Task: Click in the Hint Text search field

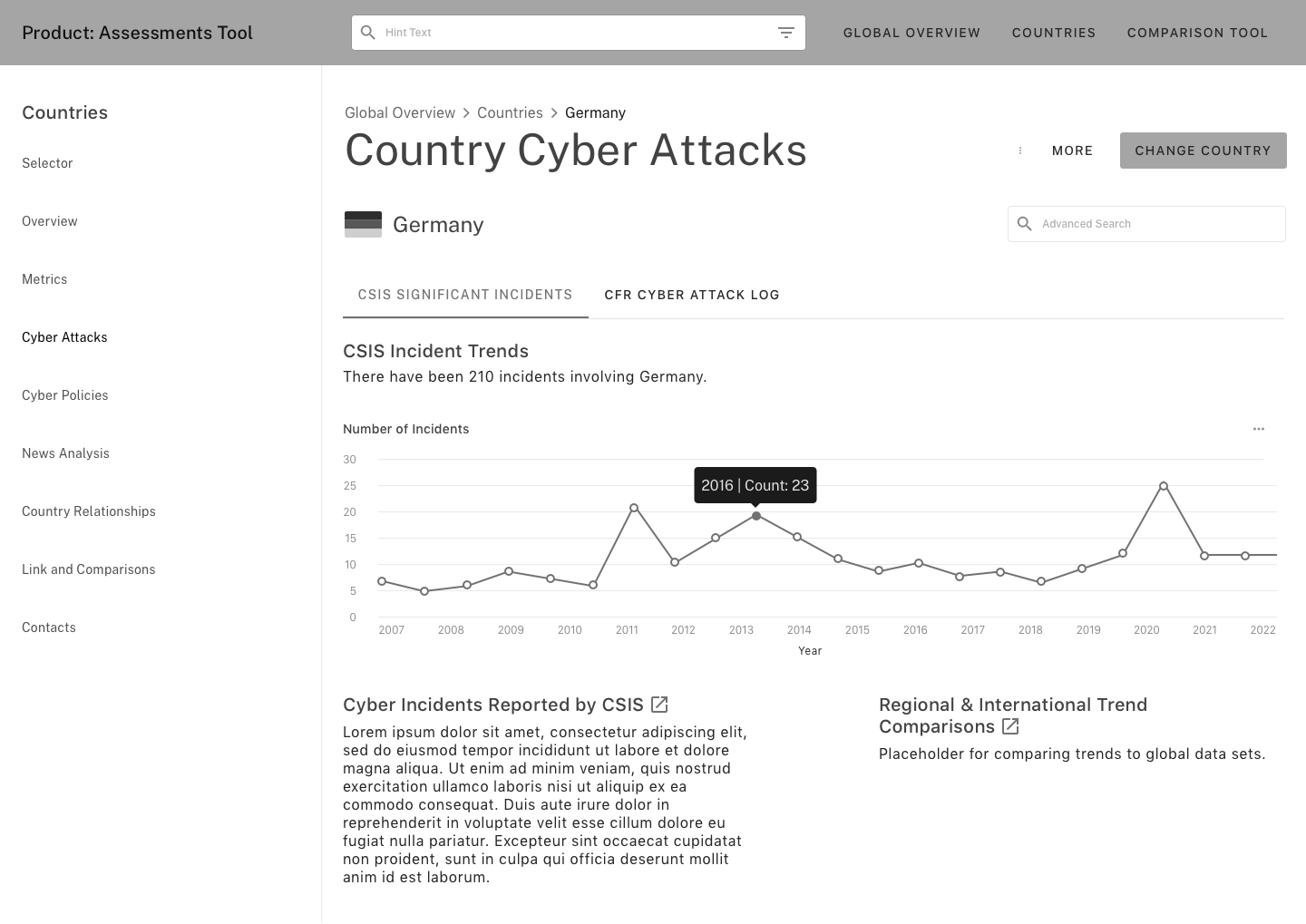Action: tap(579, 33)
